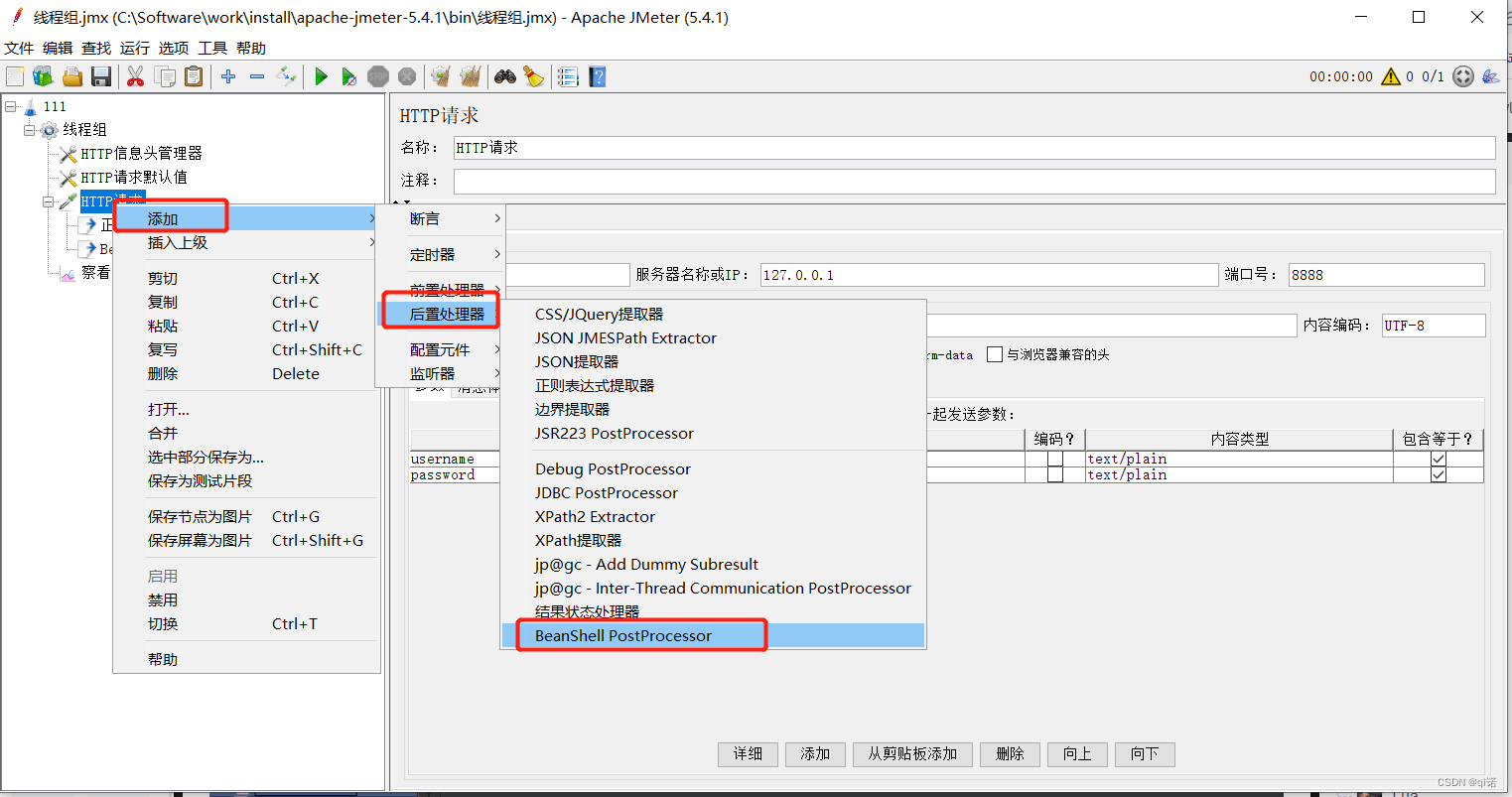Click the Stop sign toolbar icon
Screen dimensions: 1512x797
point(378,76)
